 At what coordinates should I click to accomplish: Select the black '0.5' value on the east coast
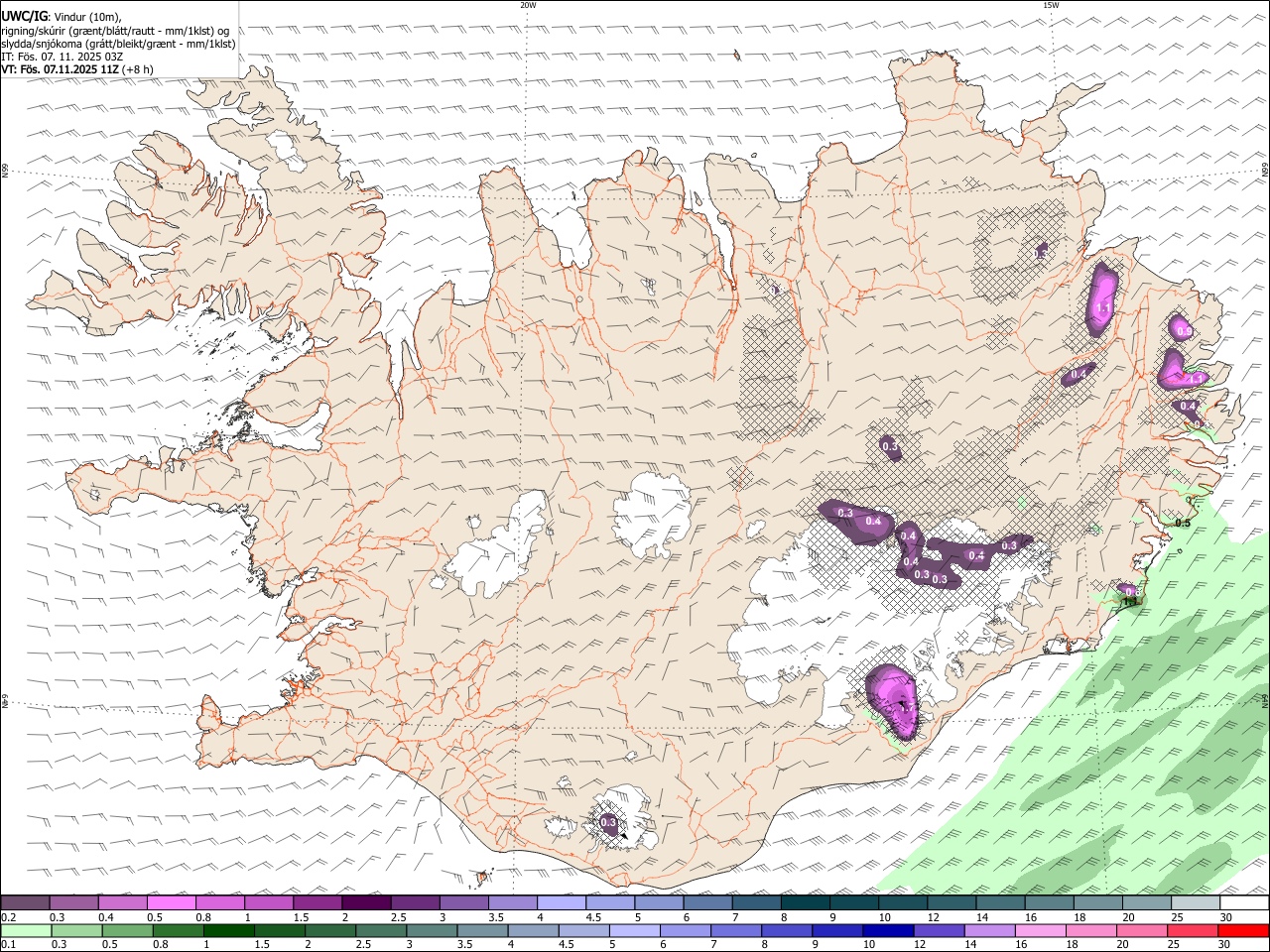click(1183, 523)
